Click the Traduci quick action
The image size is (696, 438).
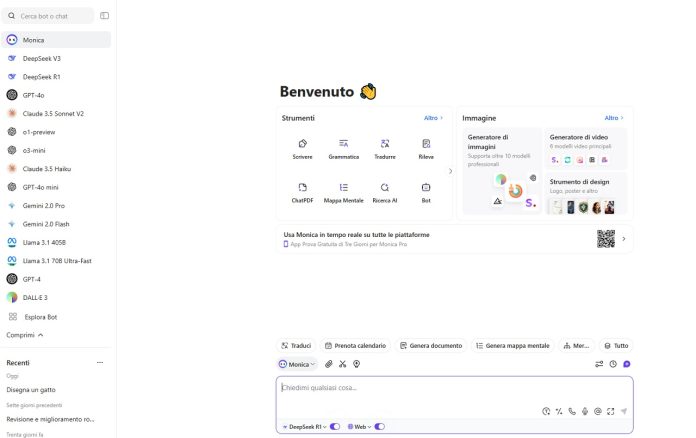pos(296,346)
